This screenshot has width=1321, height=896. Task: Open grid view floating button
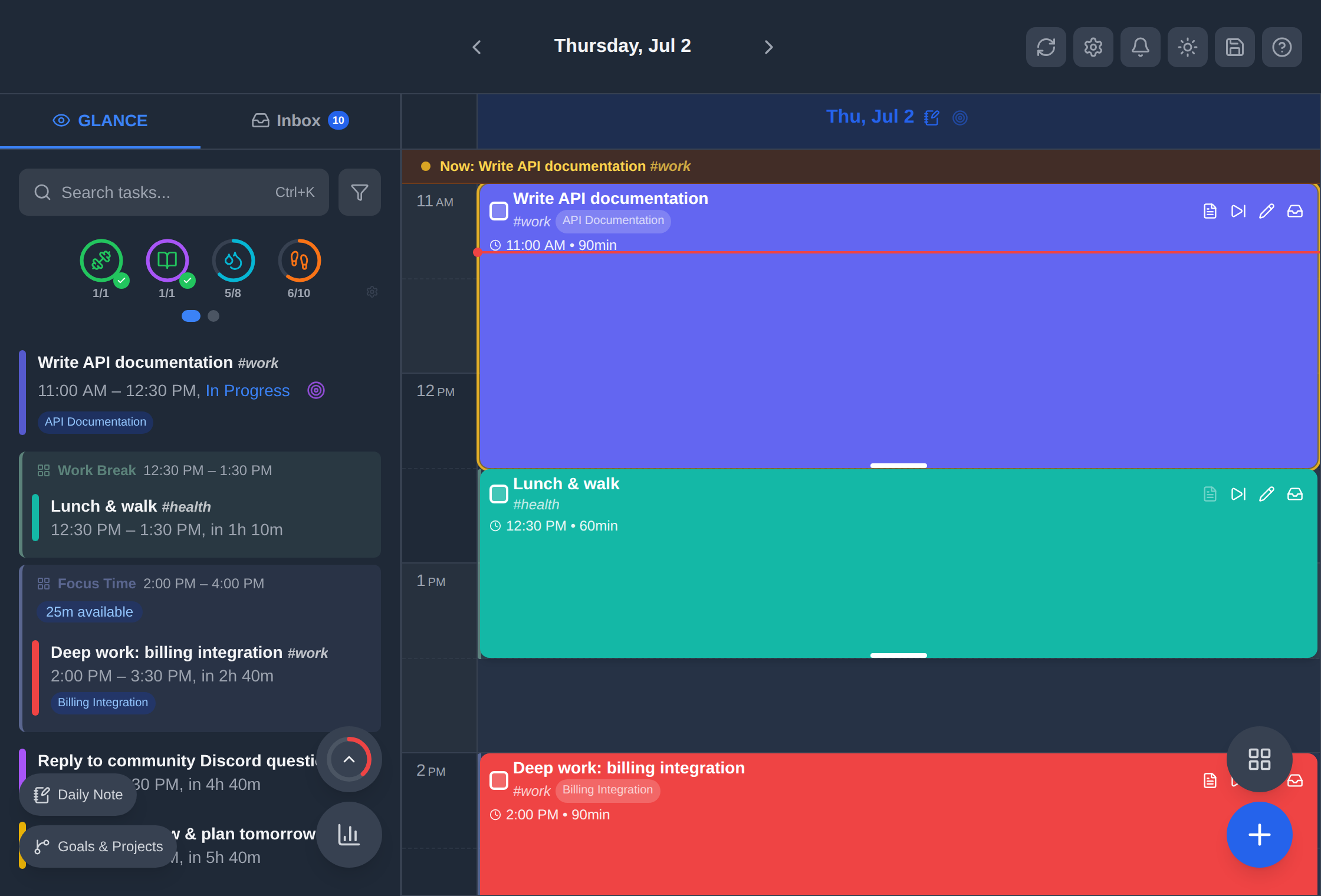(1259, 759)
